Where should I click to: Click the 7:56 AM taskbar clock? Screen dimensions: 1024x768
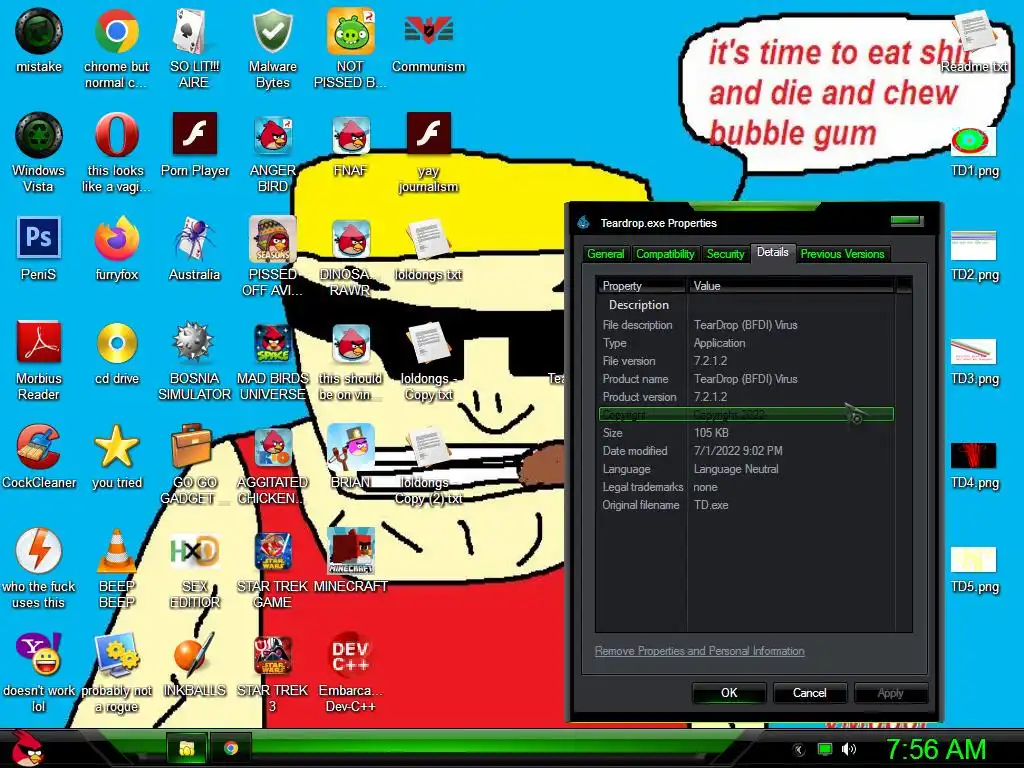pyautogui.click(x=935, y=749)
